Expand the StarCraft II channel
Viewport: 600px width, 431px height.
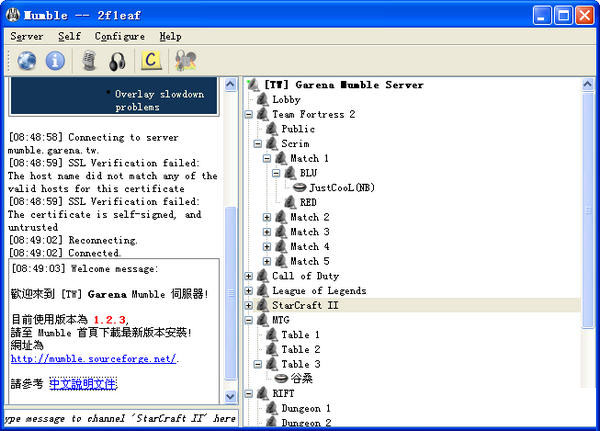[x=249, y=305]
